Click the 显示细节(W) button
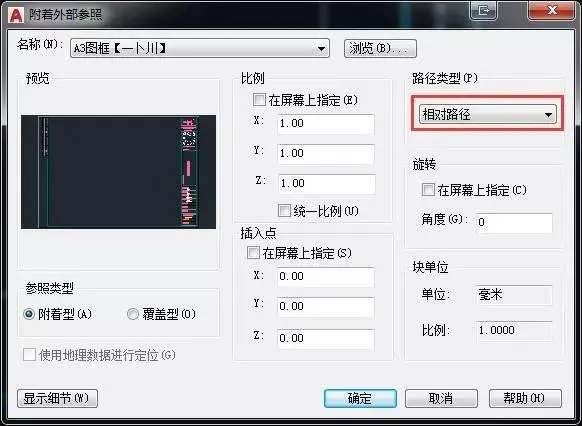Screen dimensions: 582x426 click(58, 399)
